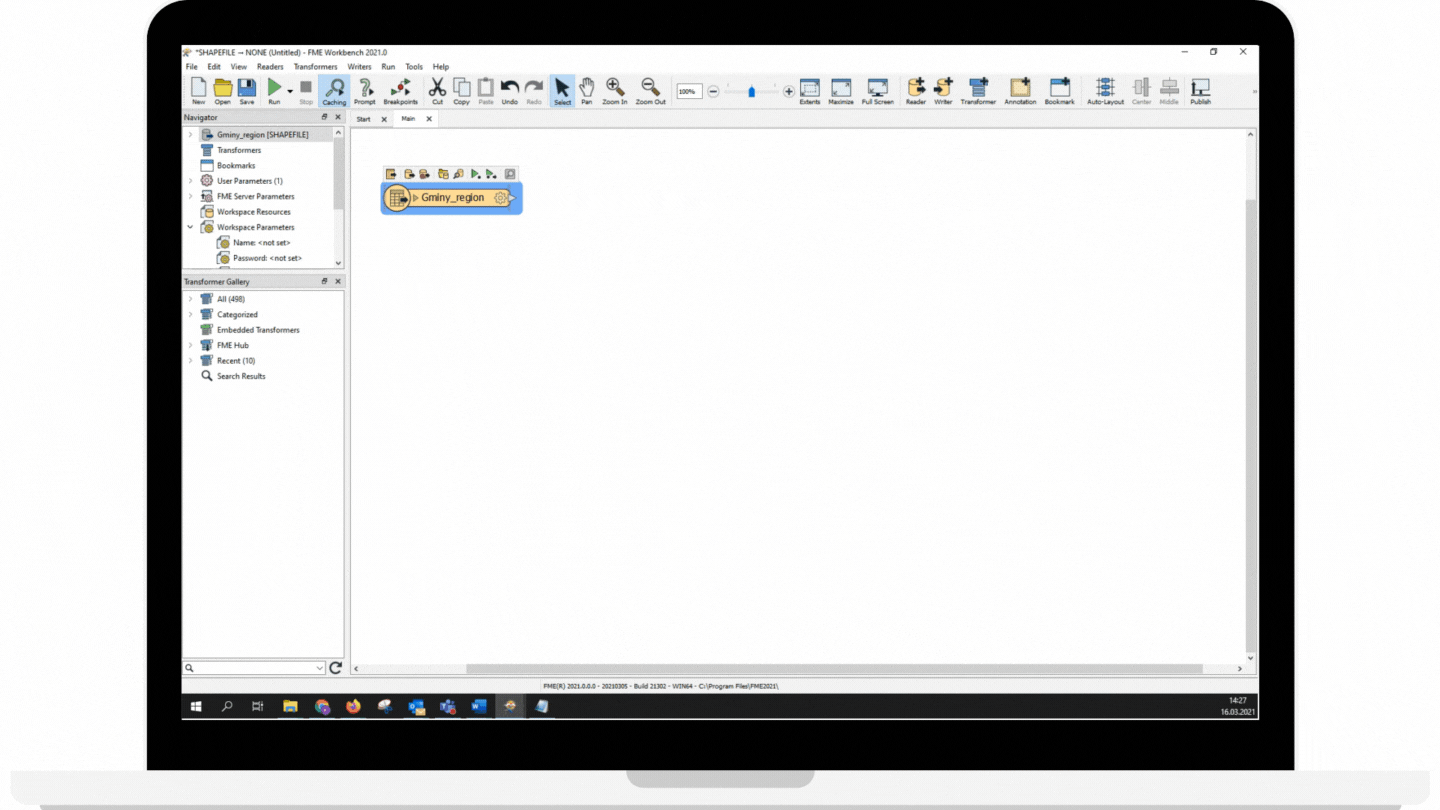
Task: Add a Bookmark from the toolbar
Action: tap(1059, 91)
